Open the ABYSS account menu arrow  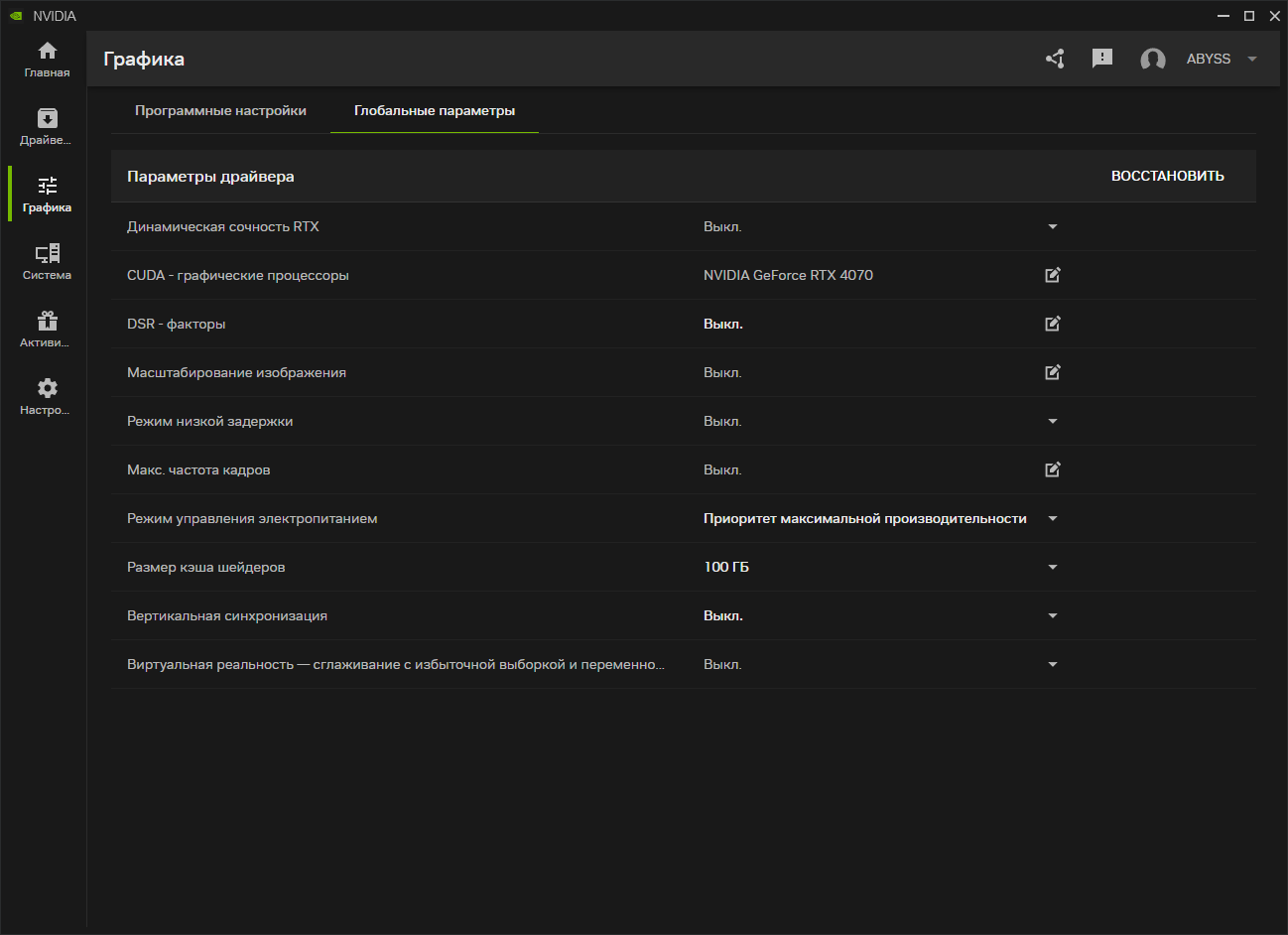click(x=1252, y=59)
